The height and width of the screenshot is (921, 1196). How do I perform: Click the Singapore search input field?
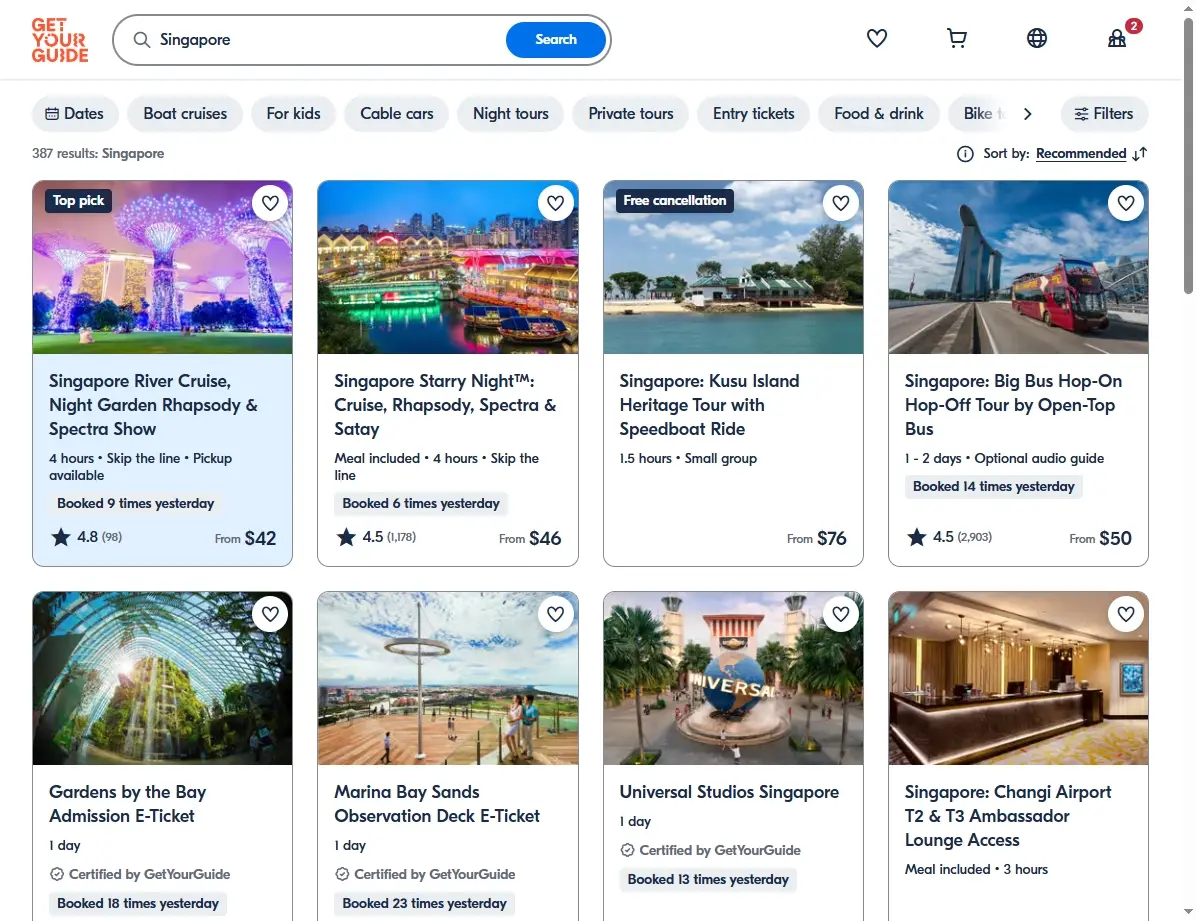coord(328,40)
